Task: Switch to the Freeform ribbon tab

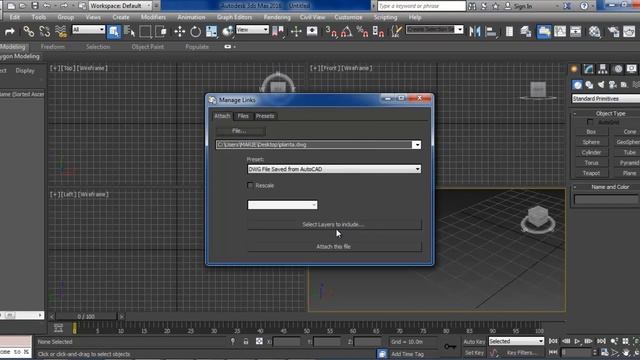Action: (x=53, y=47)
